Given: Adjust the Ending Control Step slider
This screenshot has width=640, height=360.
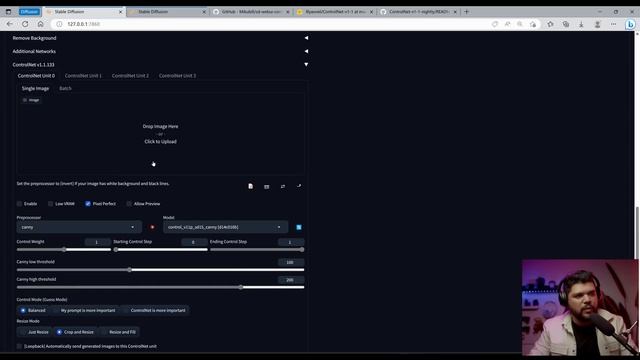Looking at the screenshot, I should 257,249.
